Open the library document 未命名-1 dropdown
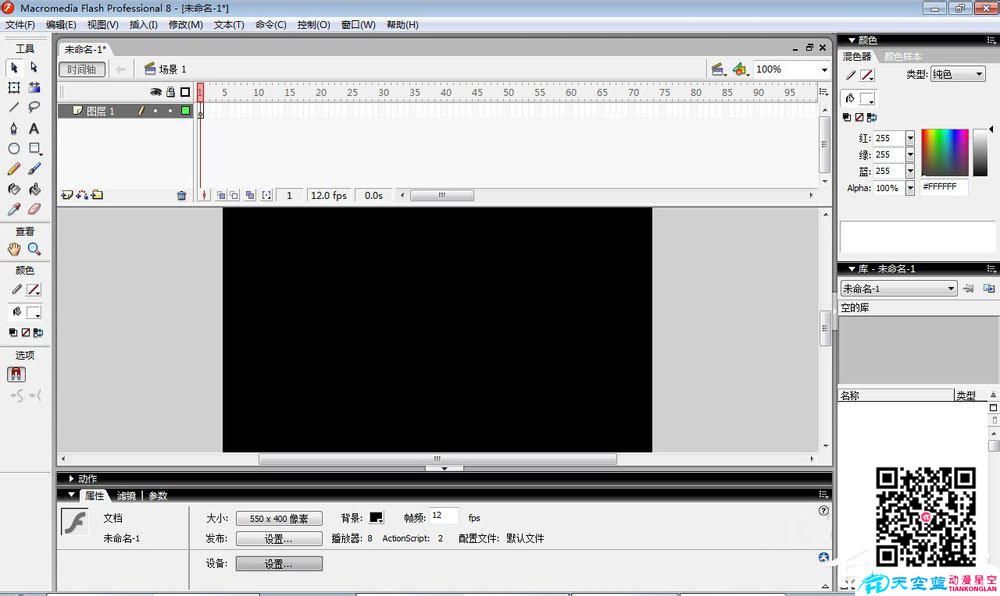 pos(899,289)
